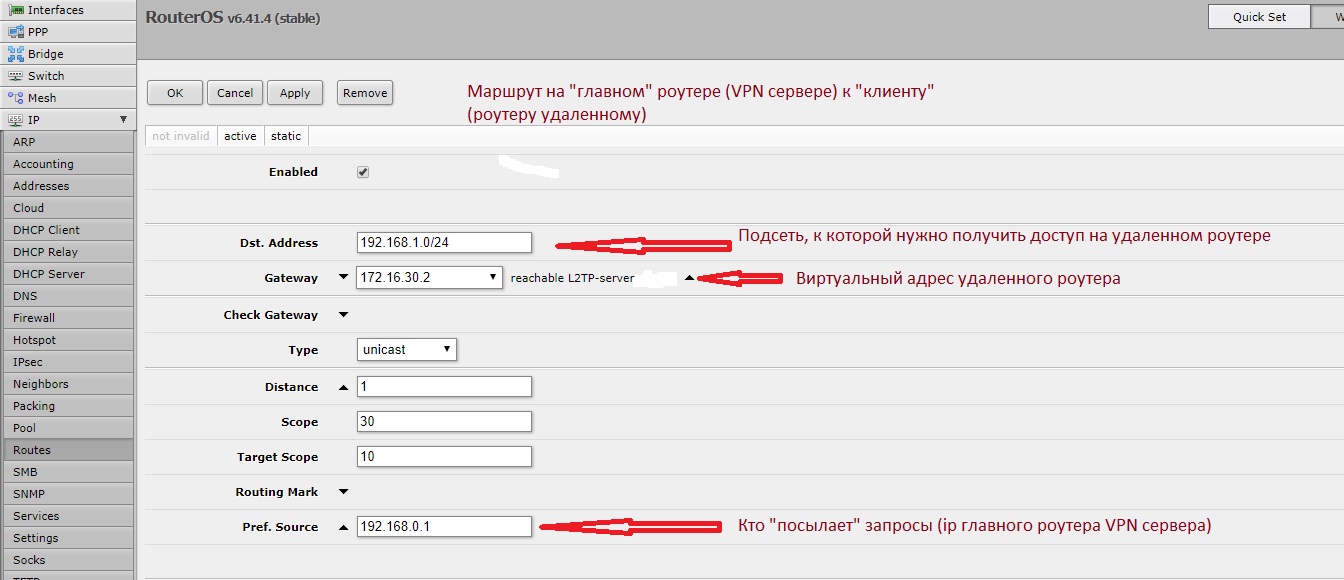Click the Bridge menu icon
The height and width of the screenshot is (580, 1344).
click(15, 54)
